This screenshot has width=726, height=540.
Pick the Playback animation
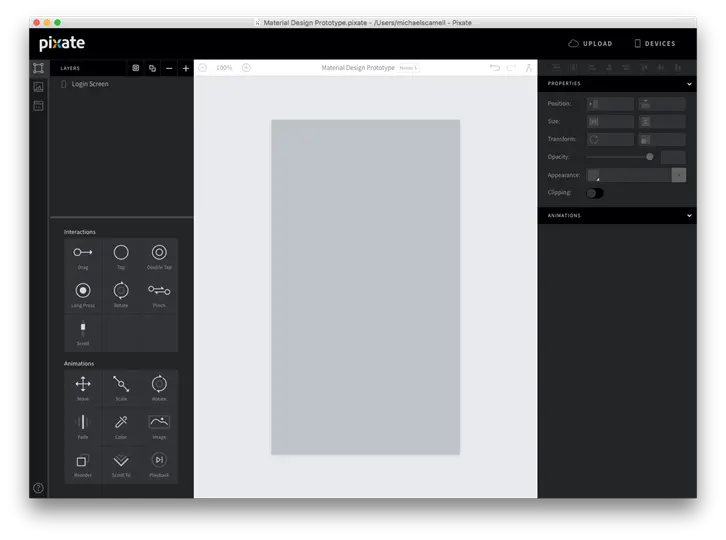(159, 465)
